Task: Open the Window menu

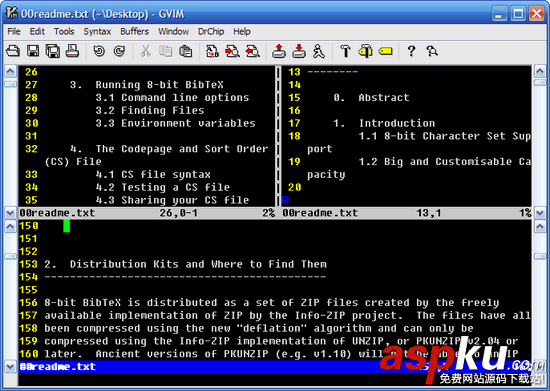Action: click(173, 32)
